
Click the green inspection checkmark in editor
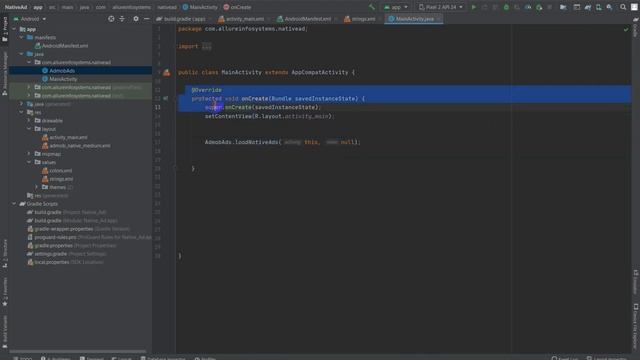(626, 29)
